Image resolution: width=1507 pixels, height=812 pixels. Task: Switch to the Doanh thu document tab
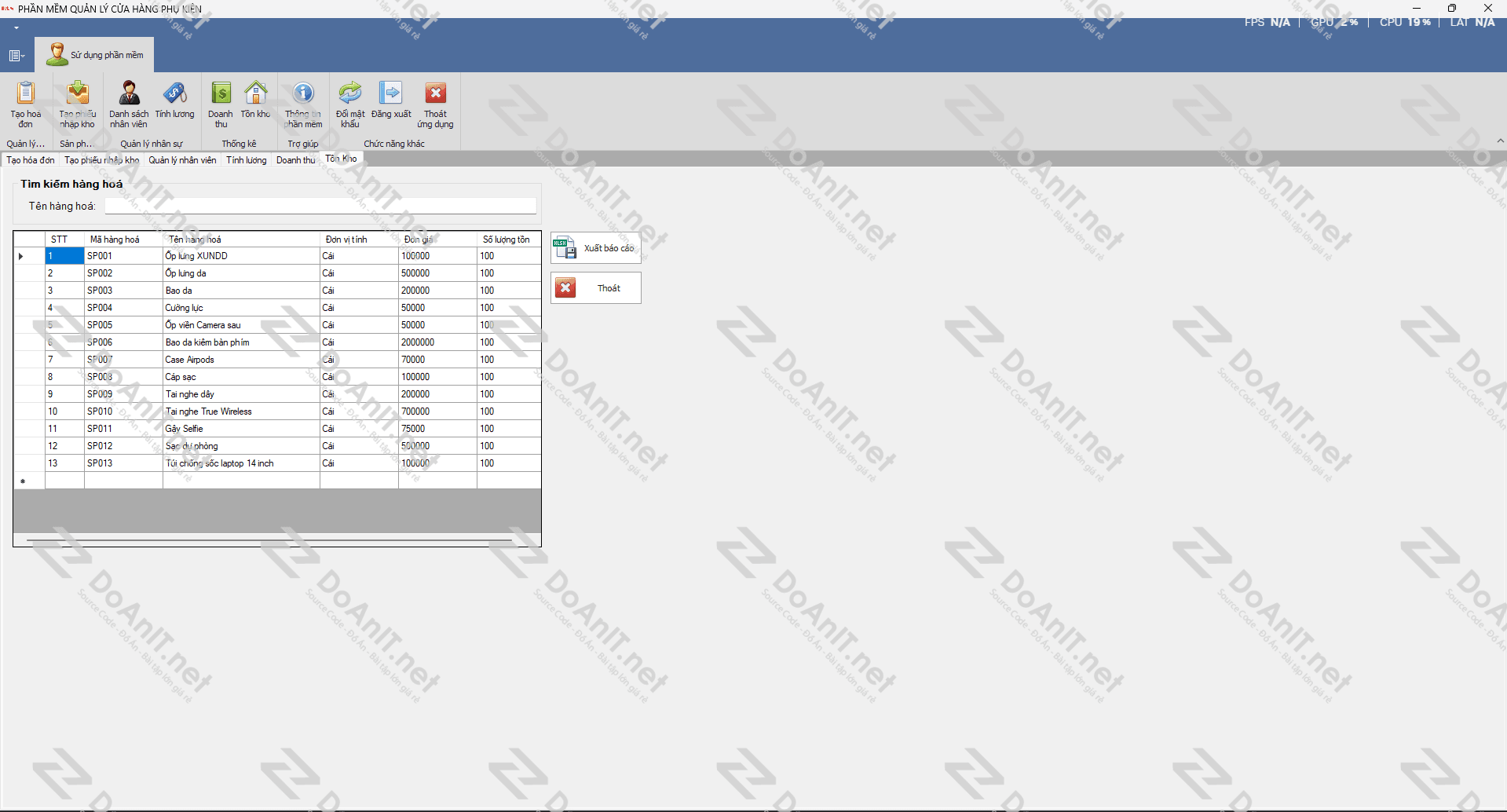pyautogui.click(x=295, y=160)
